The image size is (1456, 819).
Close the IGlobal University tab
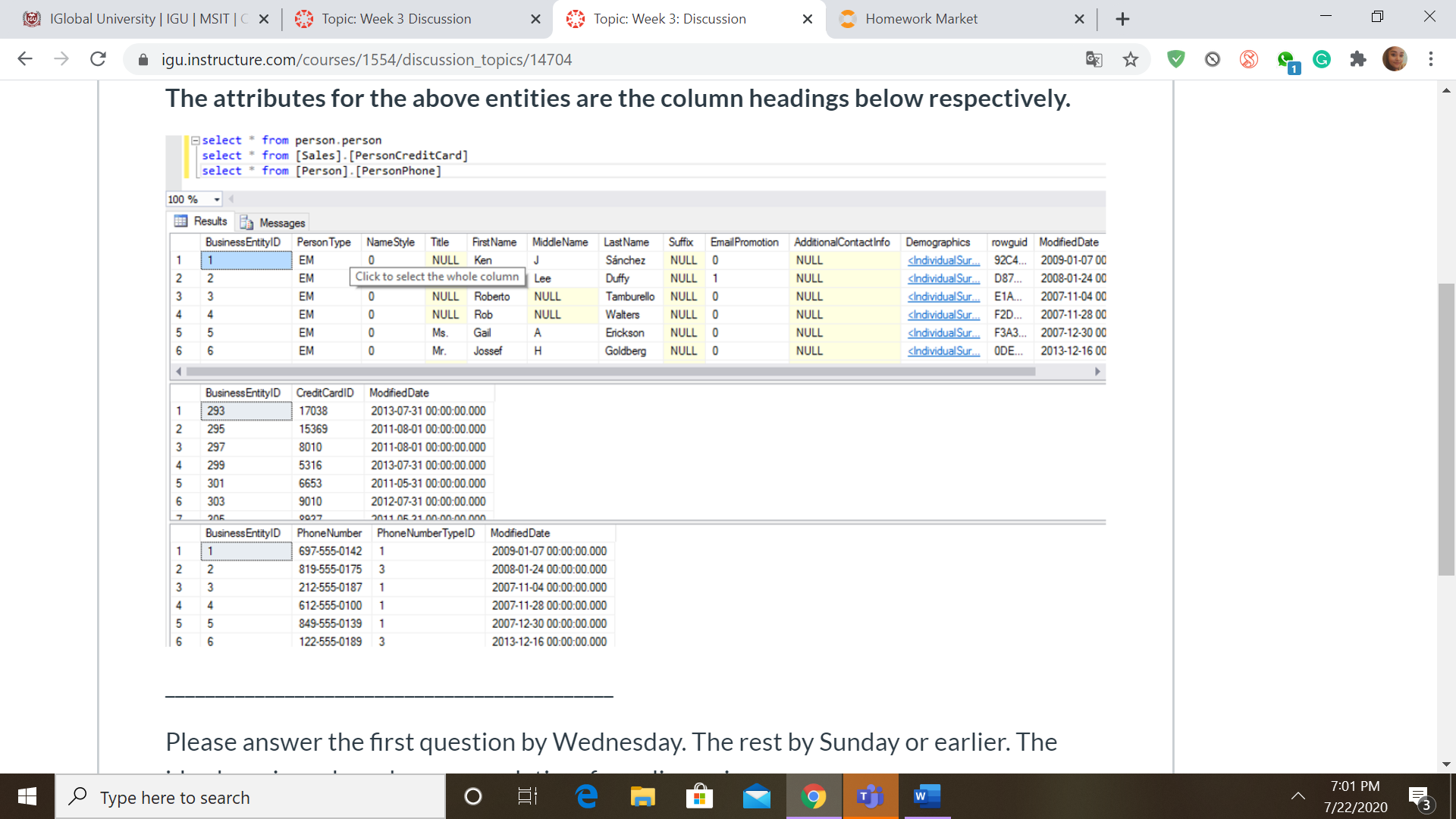(264, 19)
